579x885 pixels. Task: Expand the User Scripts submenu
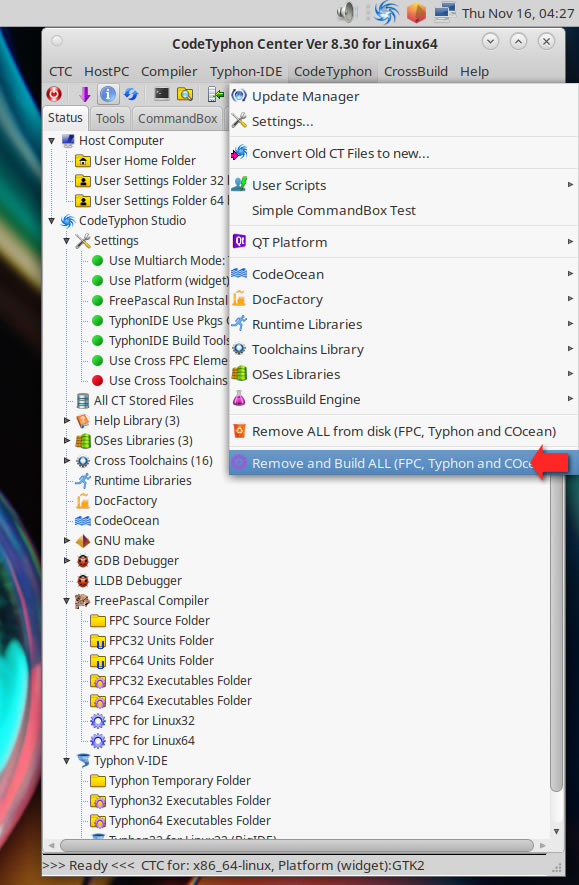pyautogui.click(x=403, y=185)
